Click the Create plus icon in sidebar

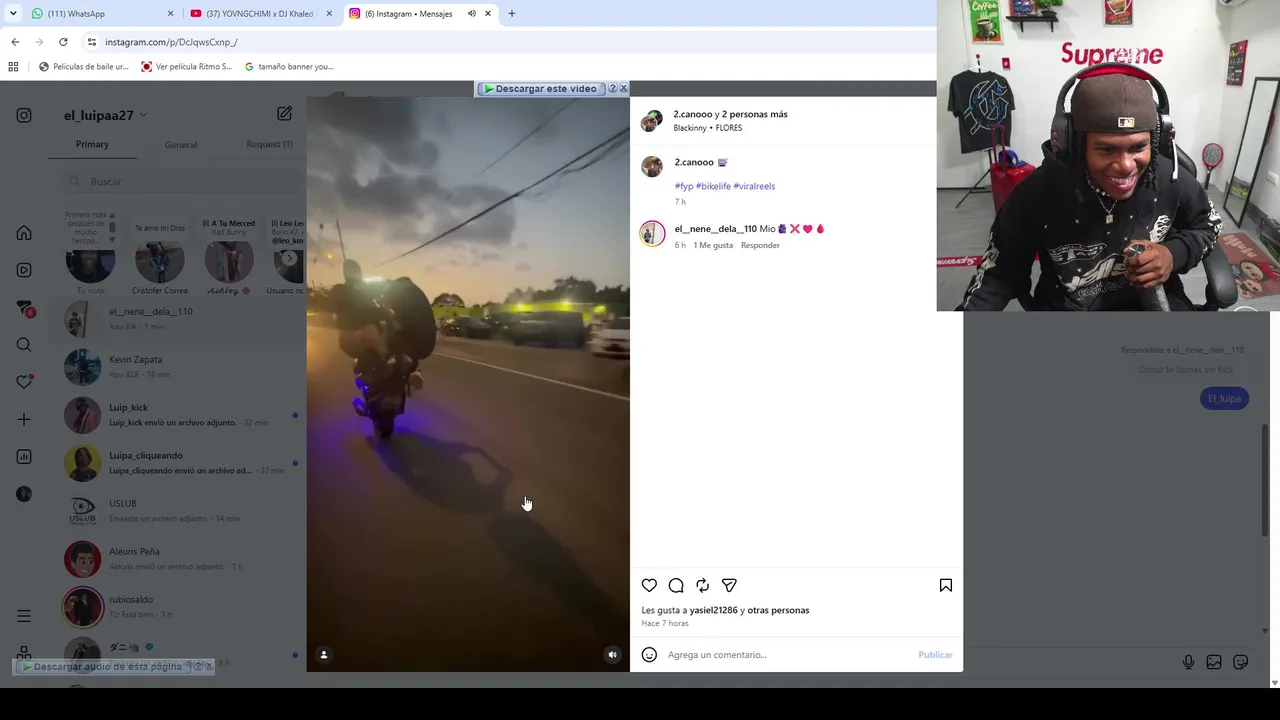pyautogui.click(x=24, y=419)
